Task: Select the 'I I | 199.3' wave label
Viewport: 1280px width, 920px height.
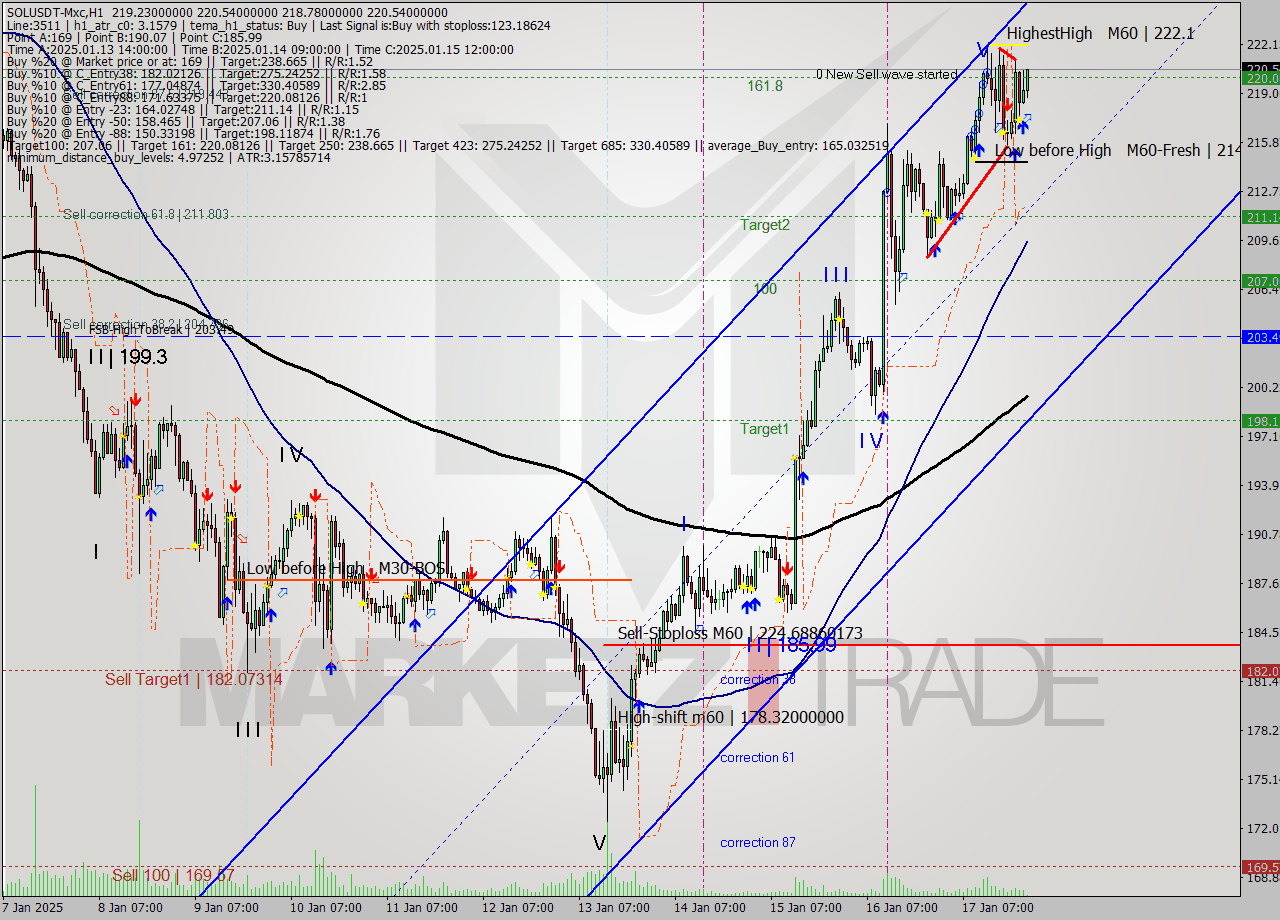Action: coord(127,356)
